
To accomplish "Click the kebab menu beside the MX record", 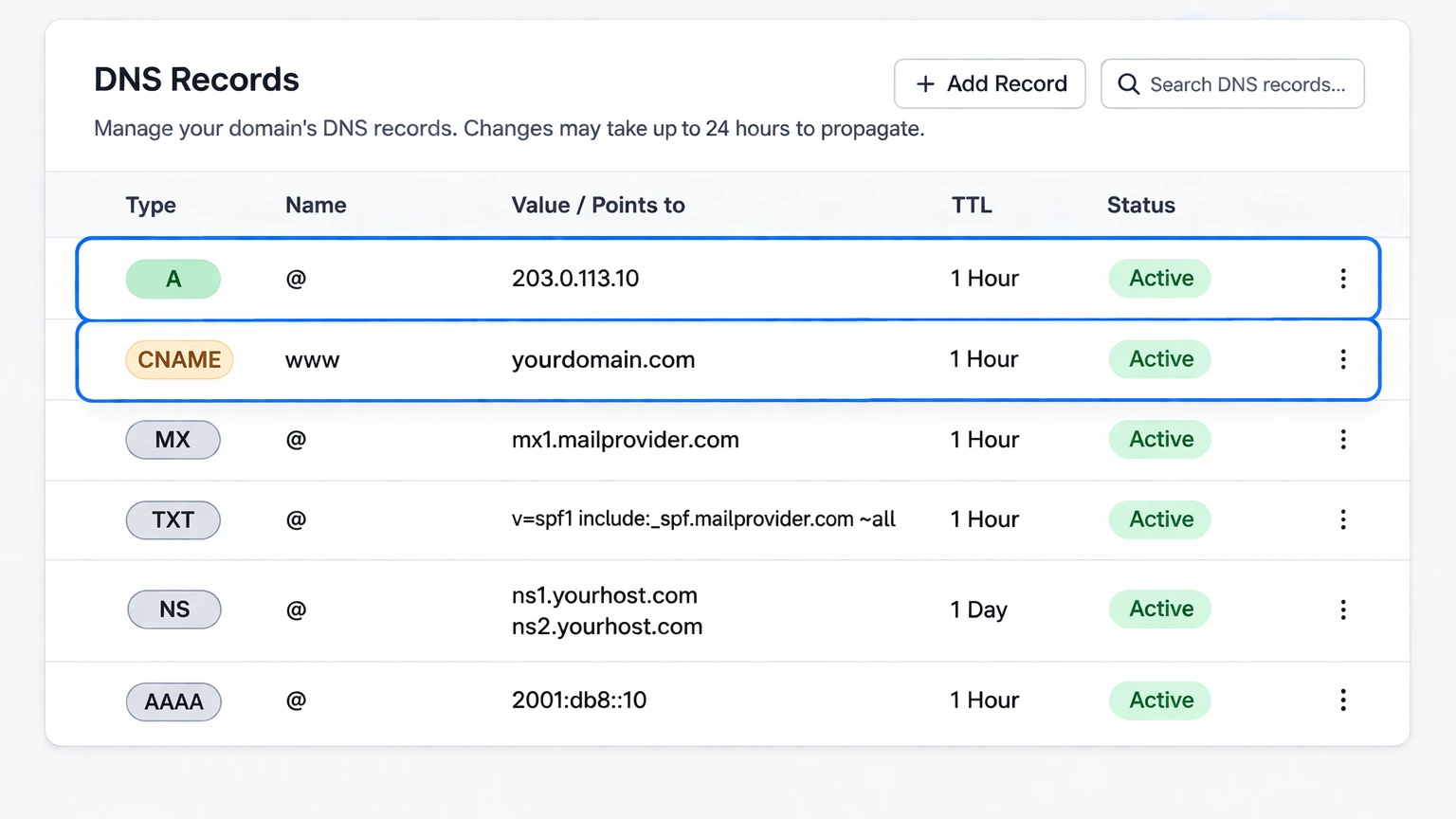I will point(1343,440).
